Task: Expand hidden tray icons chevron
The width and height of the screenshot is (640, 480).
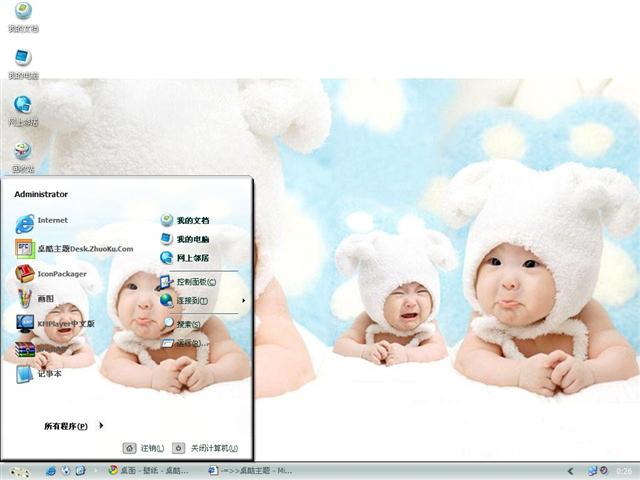Action: [571, 471]
